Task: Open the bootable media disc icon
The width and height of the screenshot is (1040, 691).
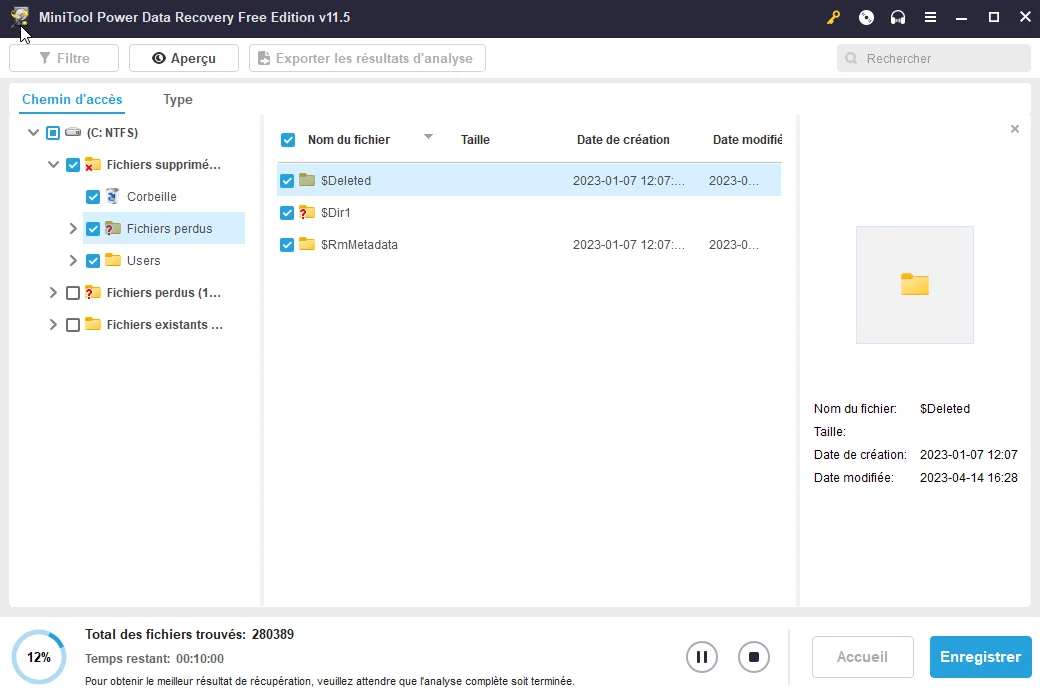Action: pos(866,18)
